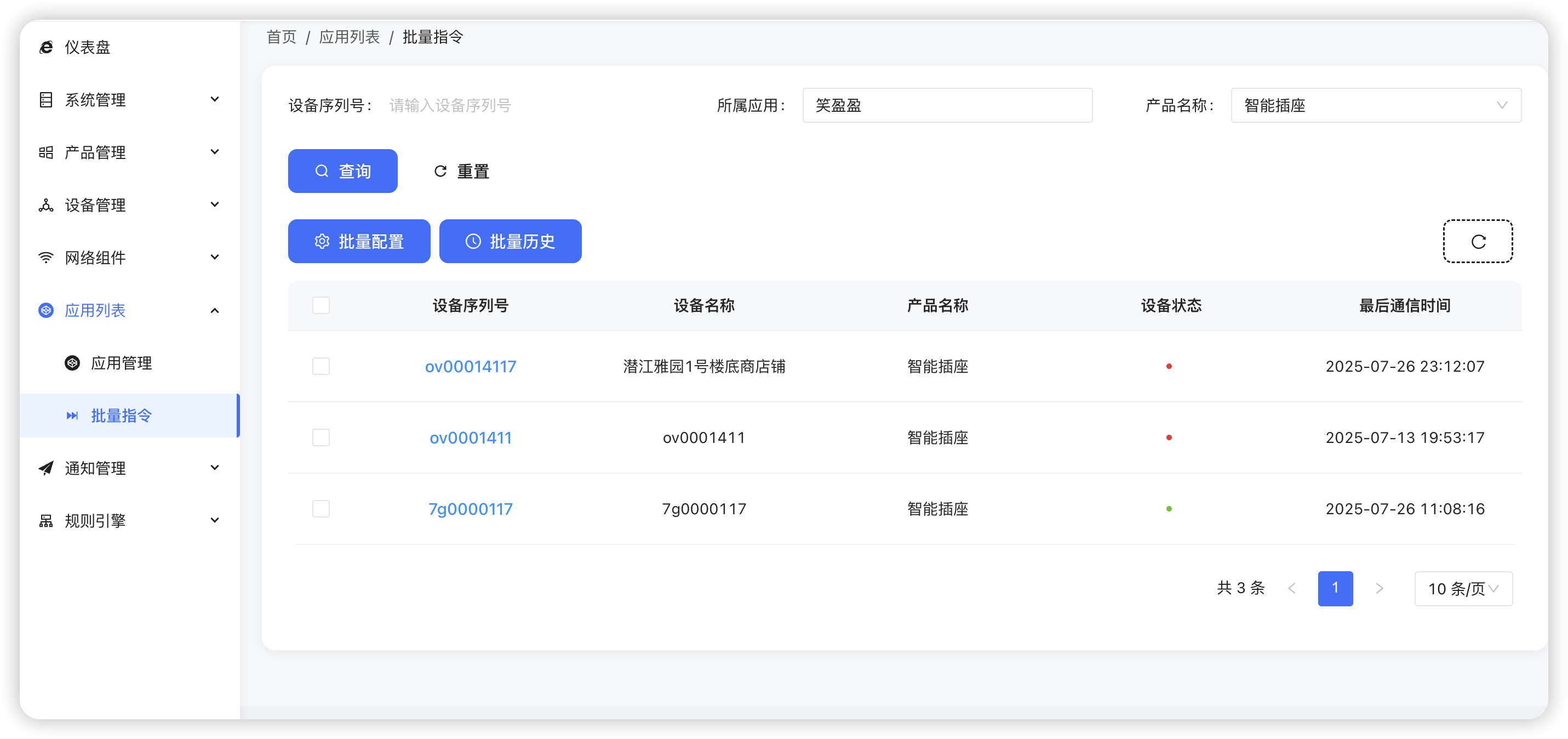Click the 应用管理 target icon
The width and height of the screenshot is (1568, 739).
click(x=72, y=362)
